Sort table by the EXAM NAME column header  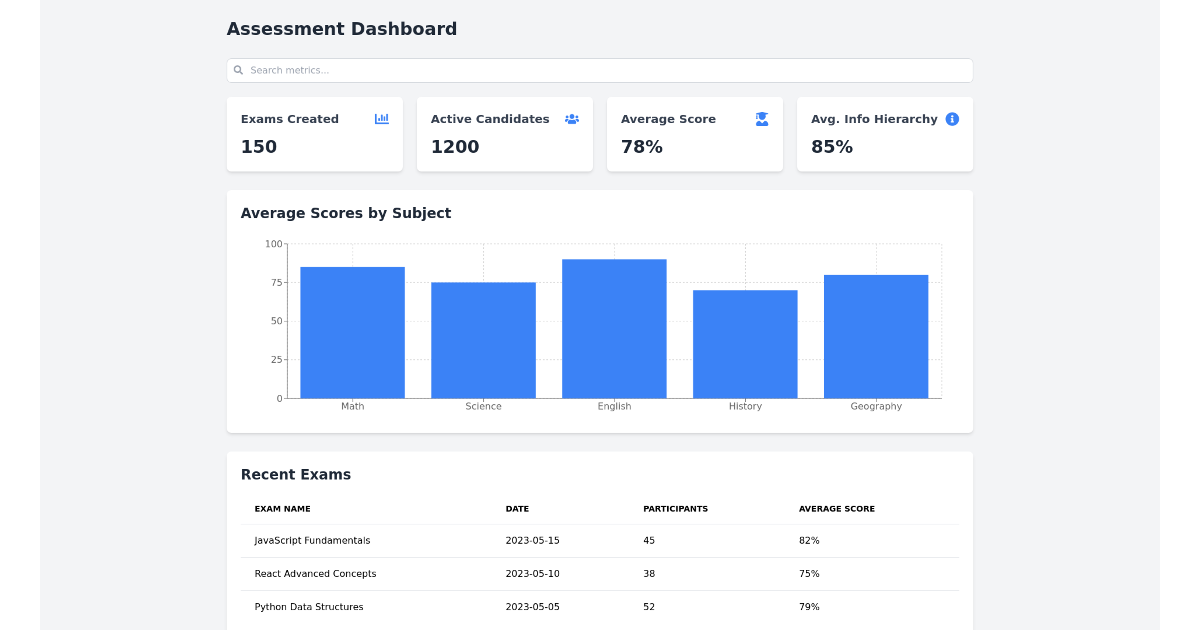[x=282, y=508]
